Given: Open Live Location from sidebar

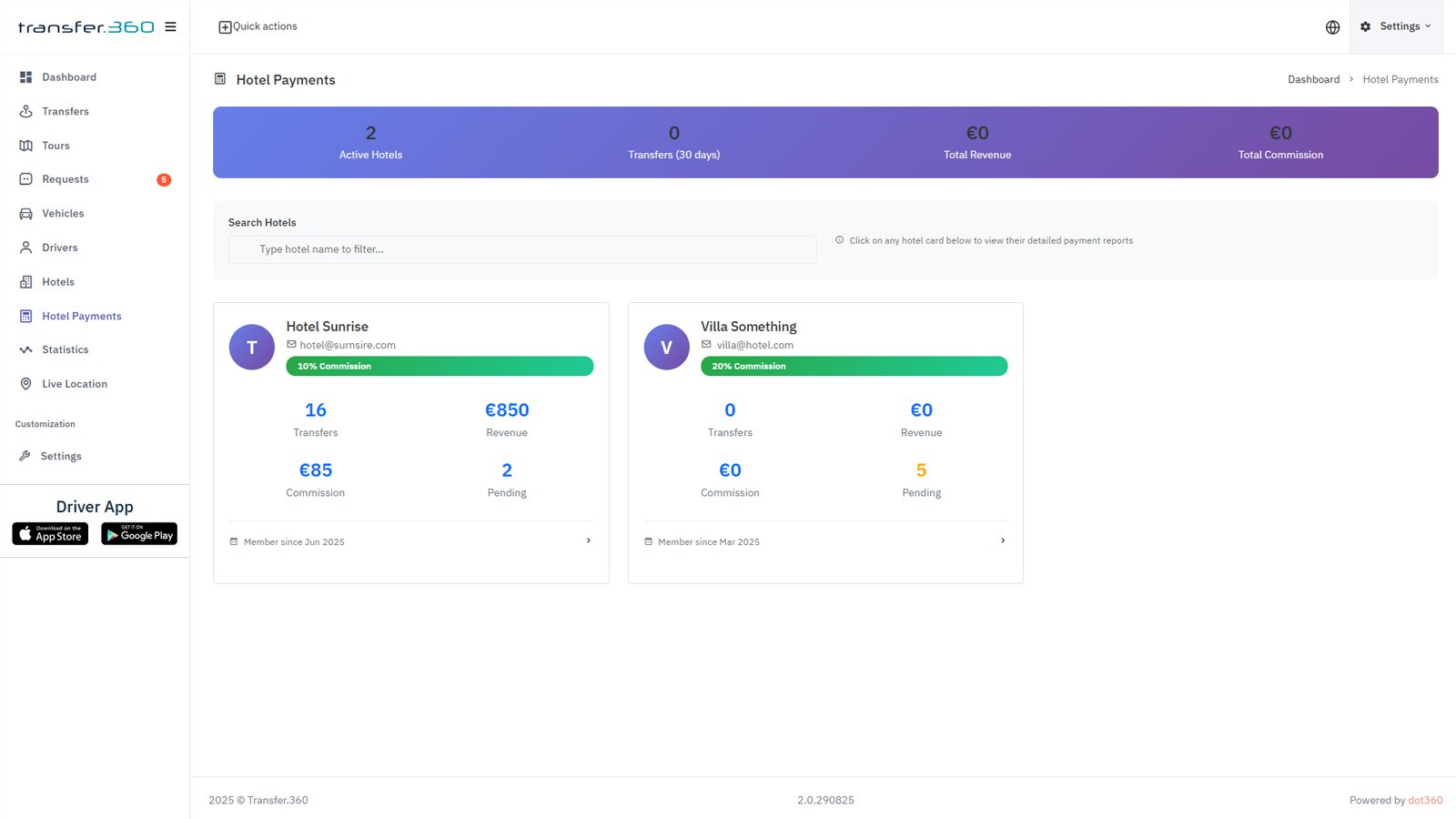Looking at the screenshot, I should (x=74, y=384).
